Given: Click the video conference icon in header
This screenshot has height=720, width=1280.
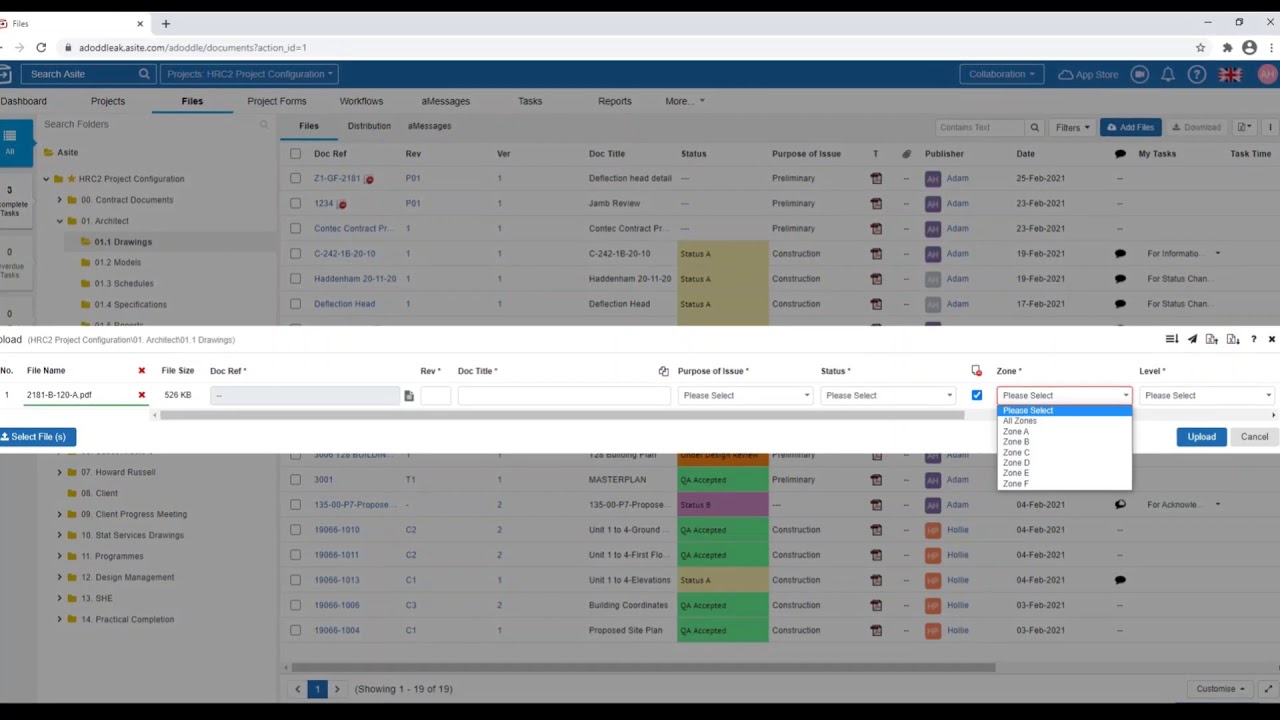Looking at the screenshot, I should pyautogui.click(x=1140, y=74).
